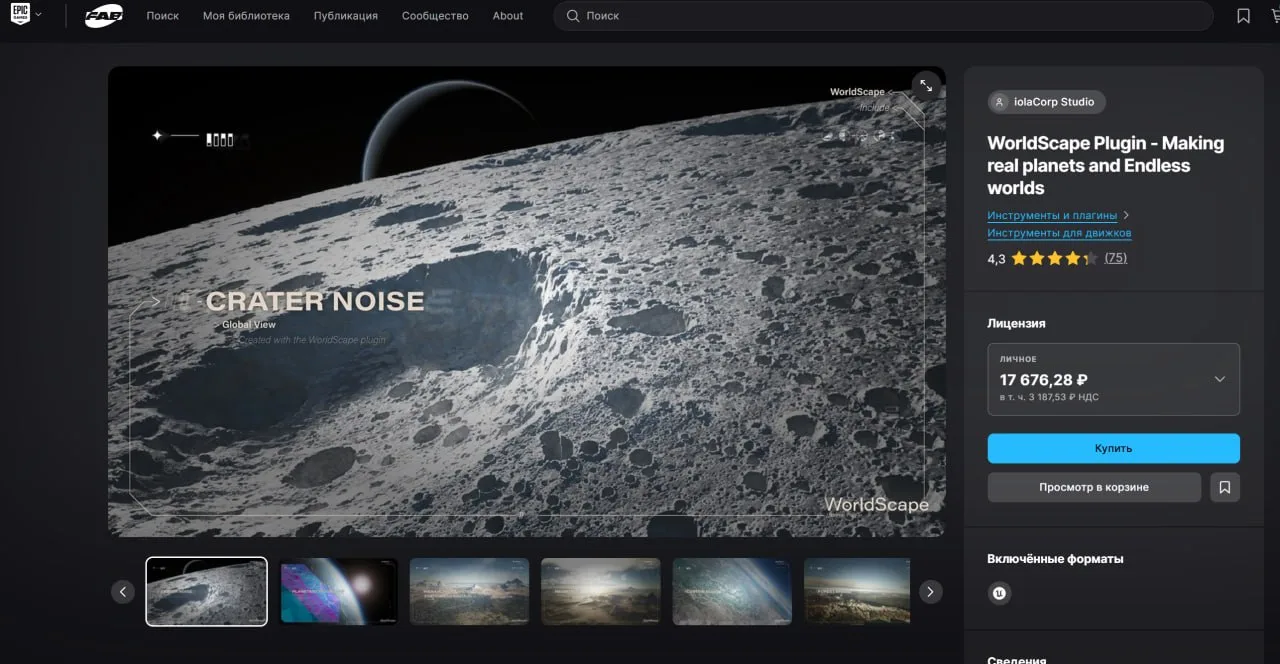Select the fourth gallery thumbnail
1280x664 pixels.
(601, 592)
